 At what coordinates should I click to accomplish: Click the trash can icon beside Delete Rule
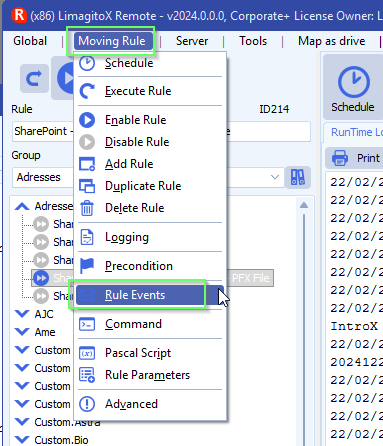87,208
